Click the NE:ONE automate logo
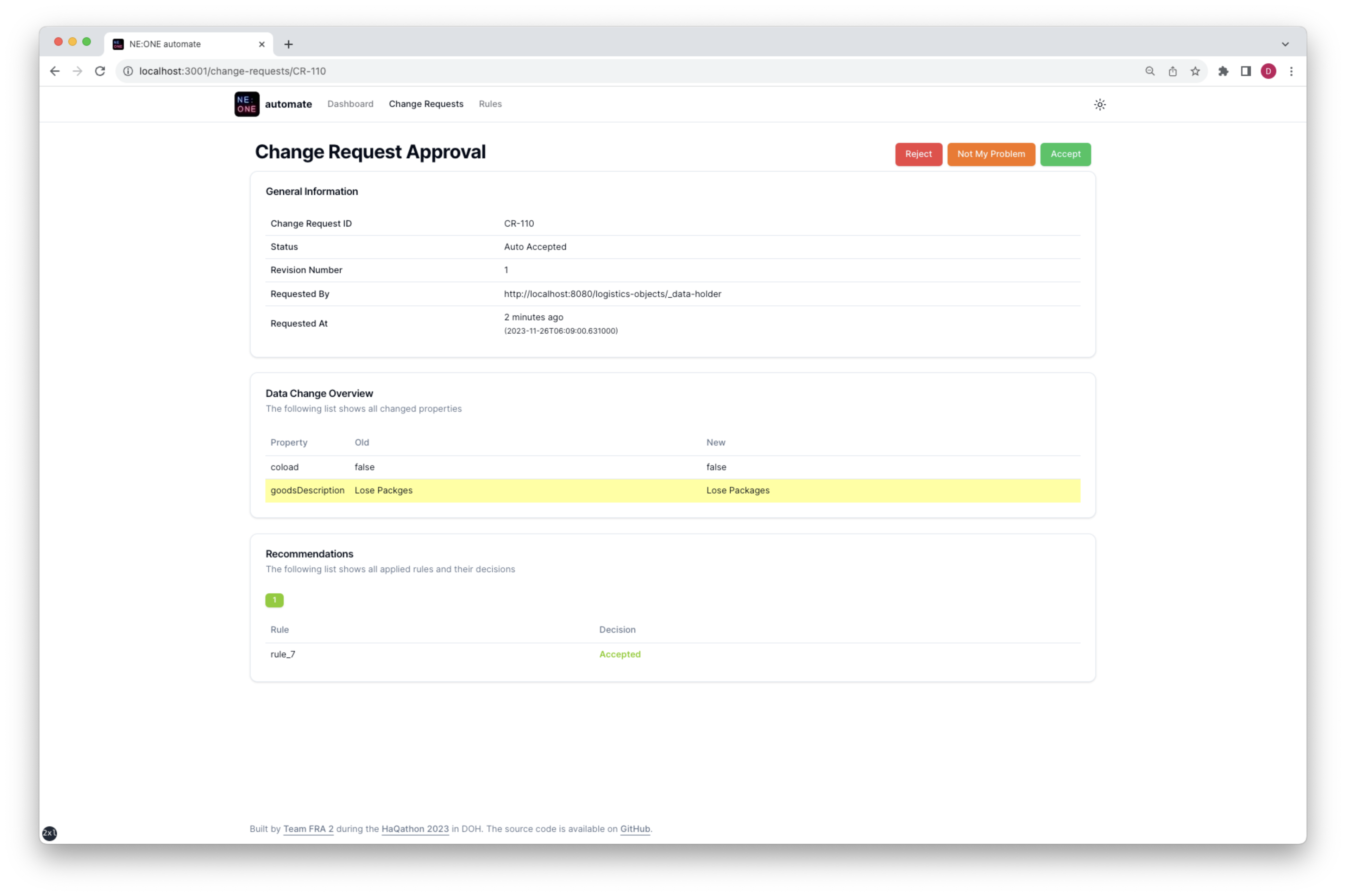 click(x=246, y=104)
